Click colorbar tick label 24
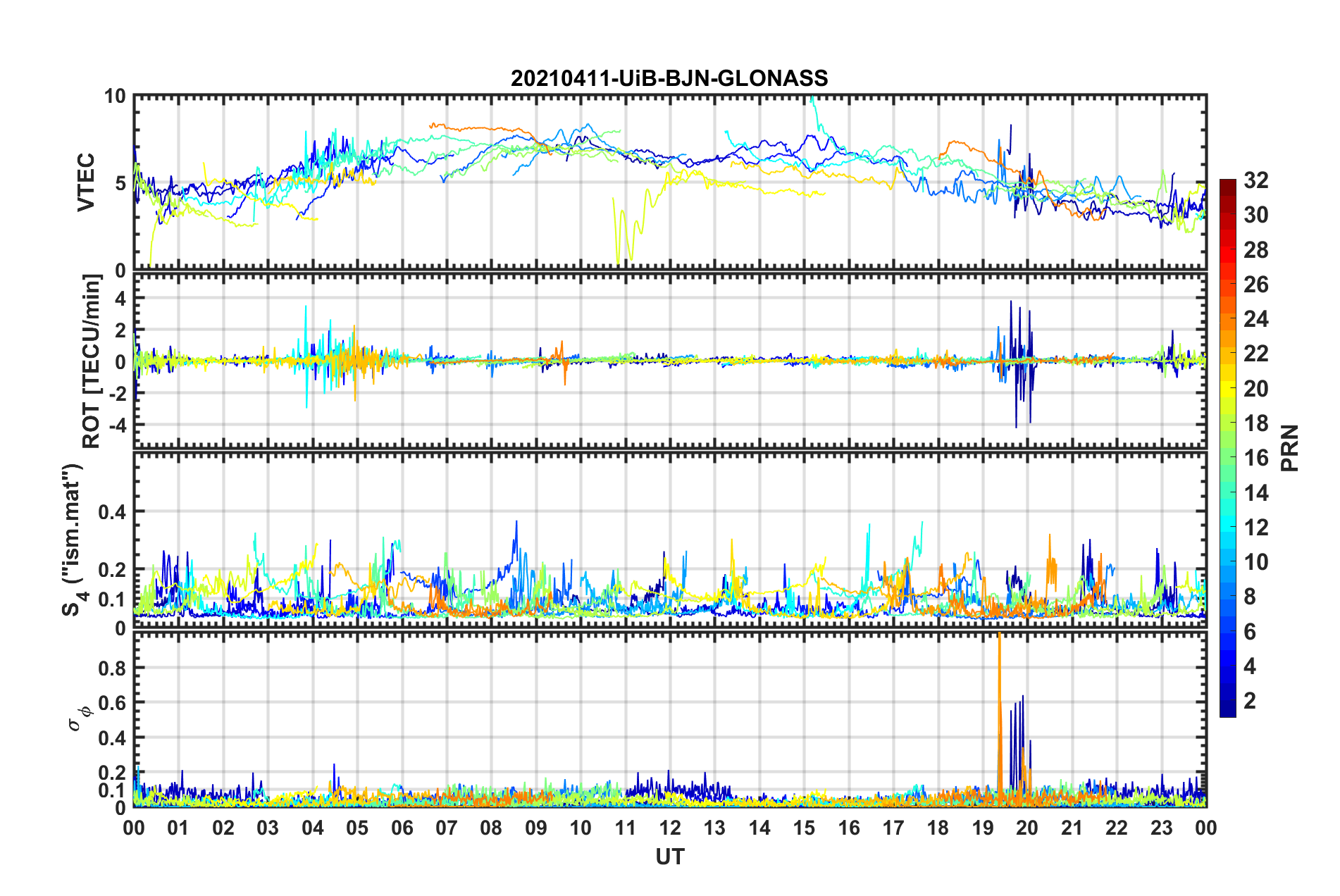This screenshot has width=1340, height=896. tap(1255, 319)
